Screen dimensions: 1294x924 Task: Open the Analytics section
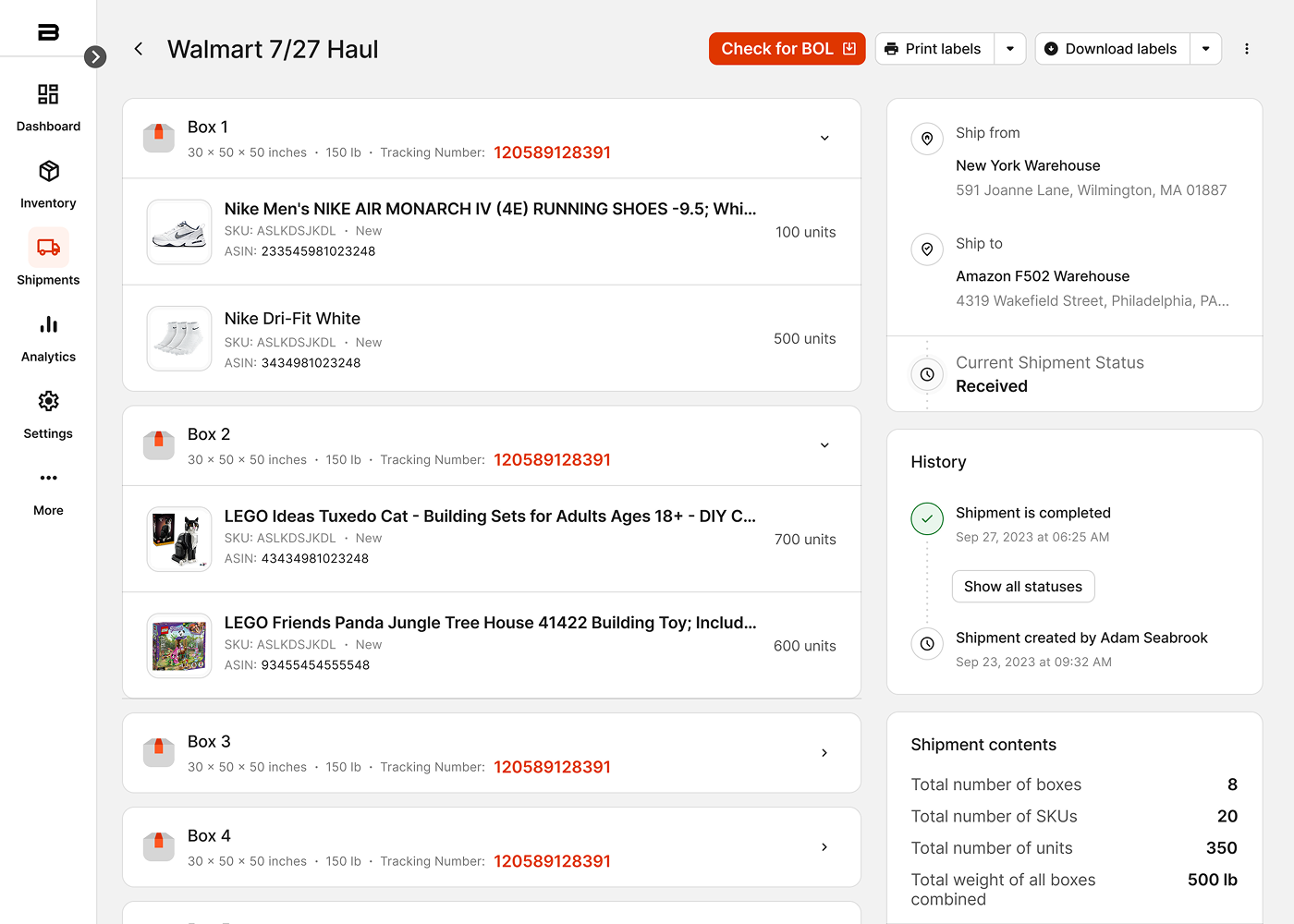click(48, 337)
